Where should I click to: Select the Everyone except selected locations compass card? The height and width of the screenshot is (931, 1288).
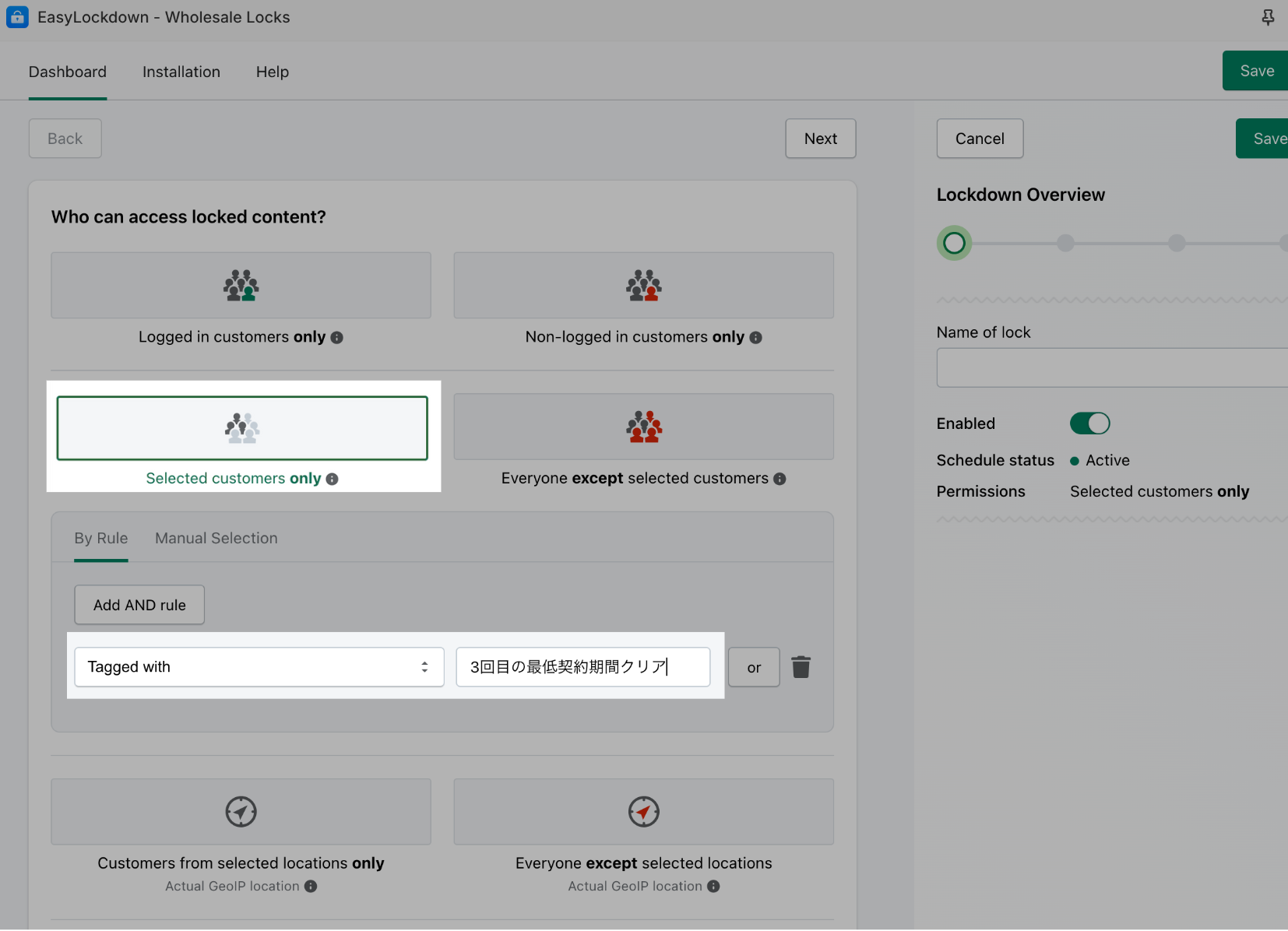(643, 812)
